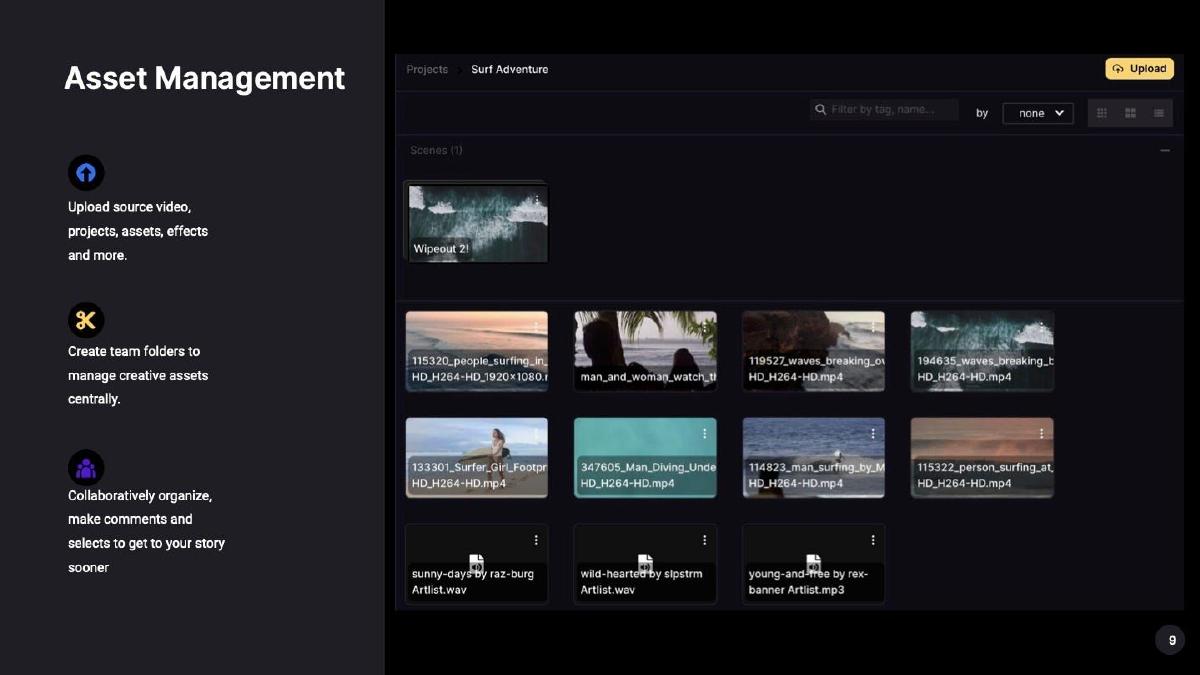This screenshot has width=1200, height=675.
Task: Select the 115322_person_surfing file name
Action: coord(985,475)
